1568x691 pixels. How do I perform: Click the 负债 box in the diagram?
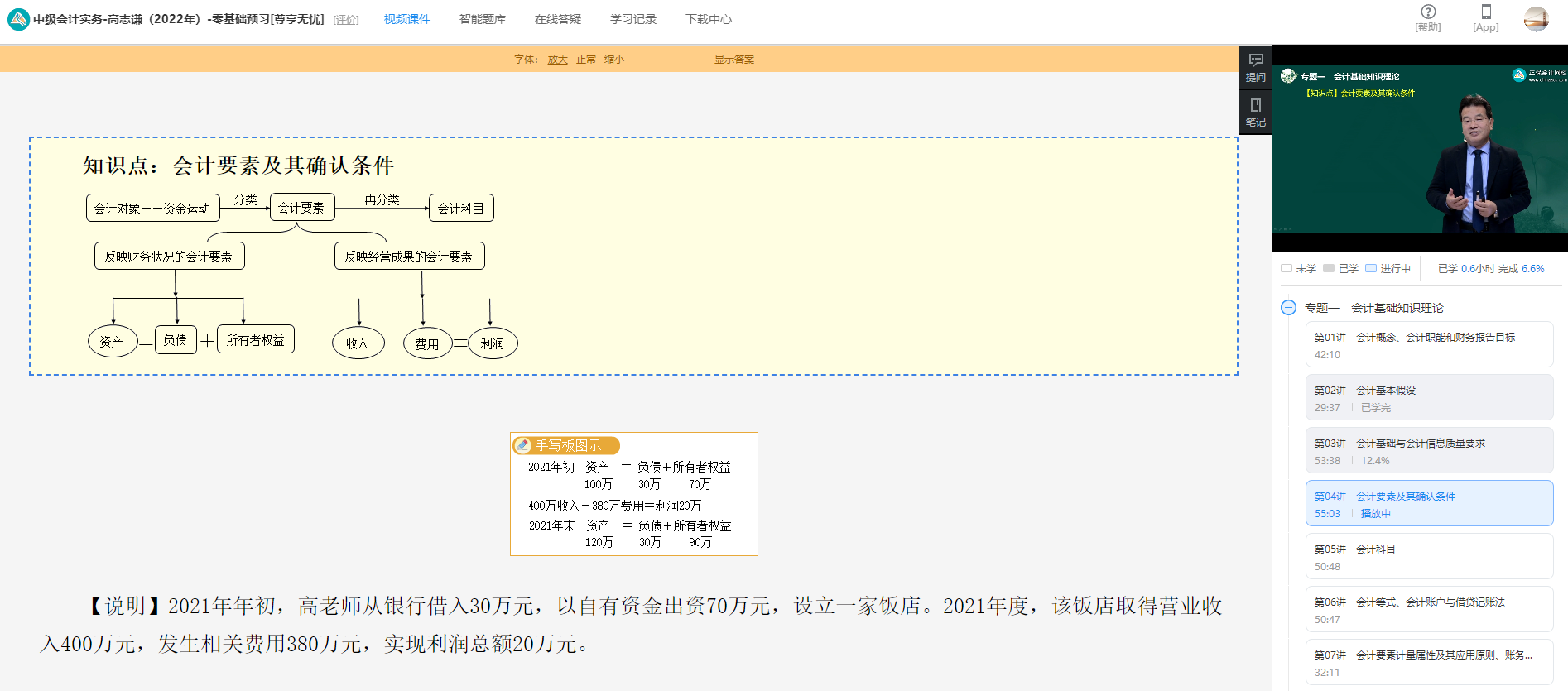pyautogui.click(x=176, y=339)
